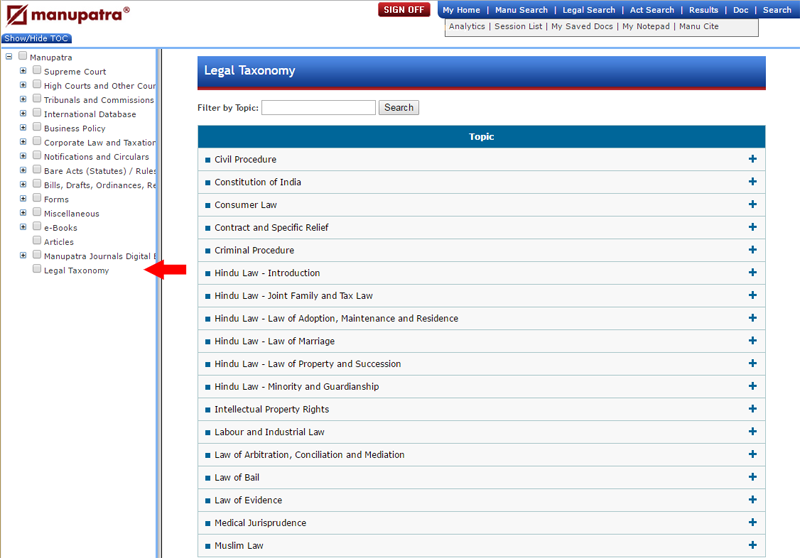Image resolution: width=800 pixels, height=558 pixels.
Task: Open My Notepad link
Action: point(646,27)
